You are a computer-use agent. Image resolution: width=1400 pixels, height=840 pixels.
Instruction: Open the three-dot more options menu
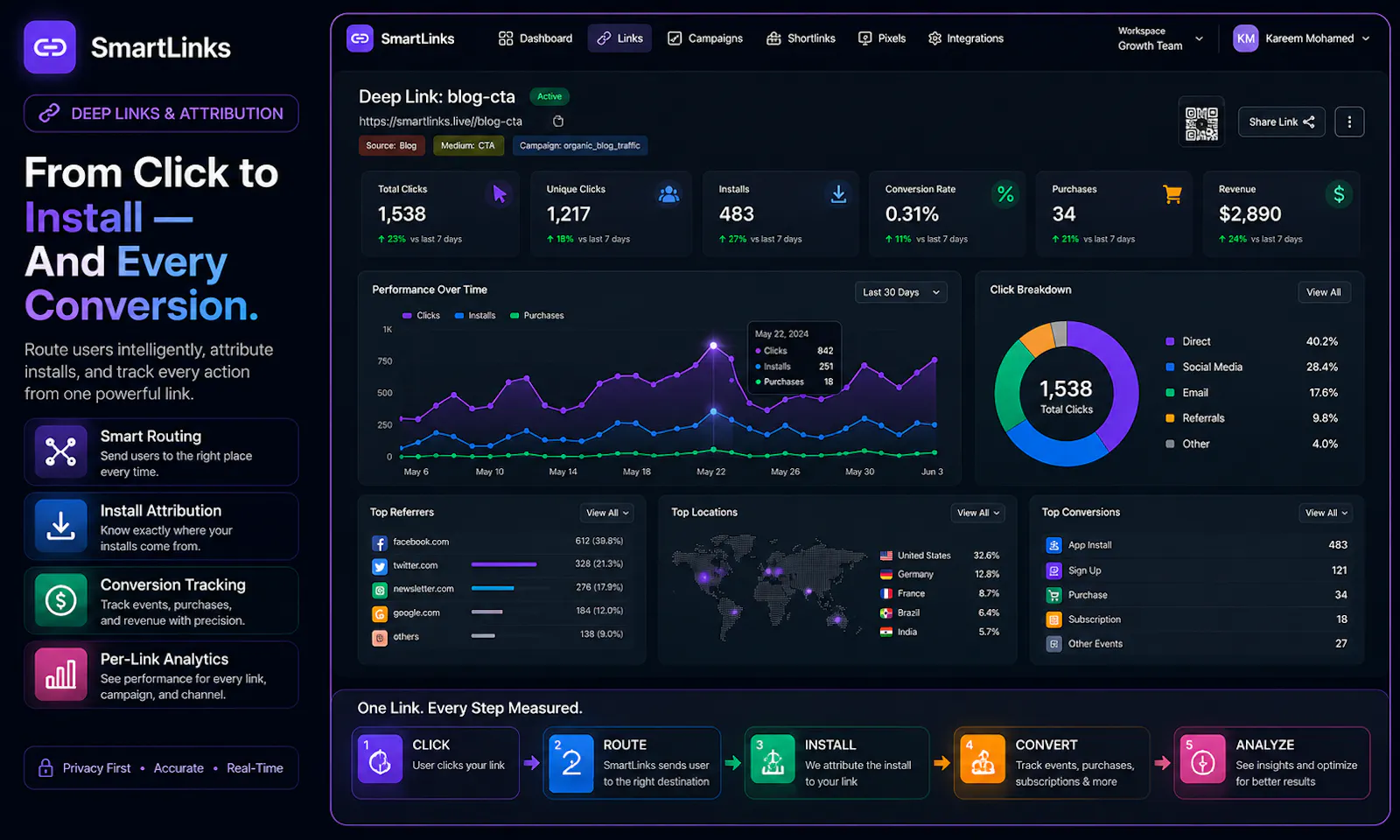click(1349, 122)
